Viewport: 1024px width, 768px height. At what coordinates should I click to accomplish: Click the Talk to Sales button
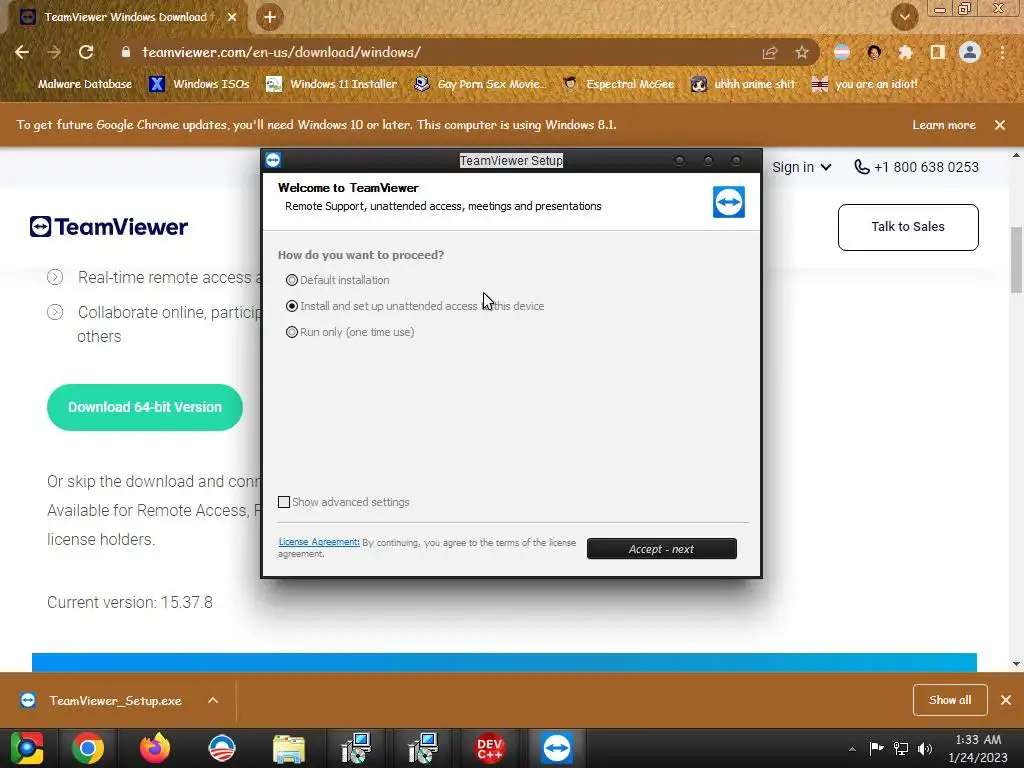click(x=908, y=227)
